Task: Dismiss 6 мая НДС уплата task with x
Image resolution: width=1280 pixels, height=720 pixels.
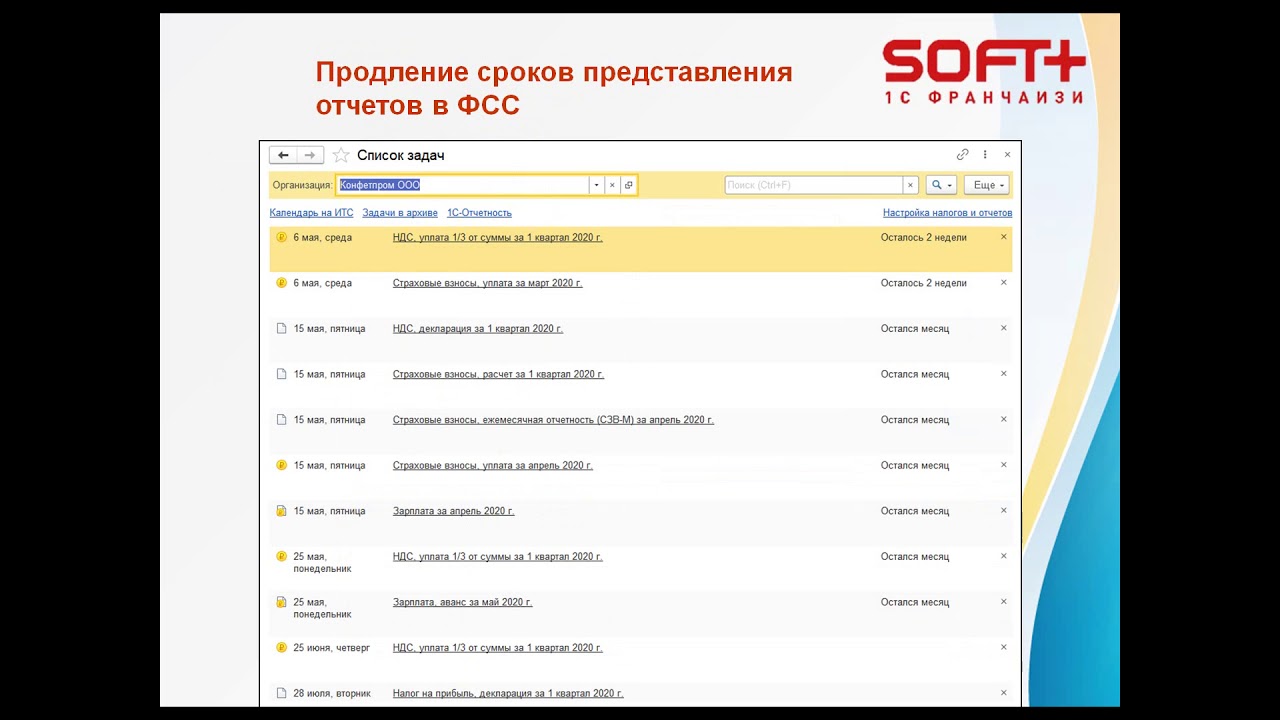Action: [1004, 237]
